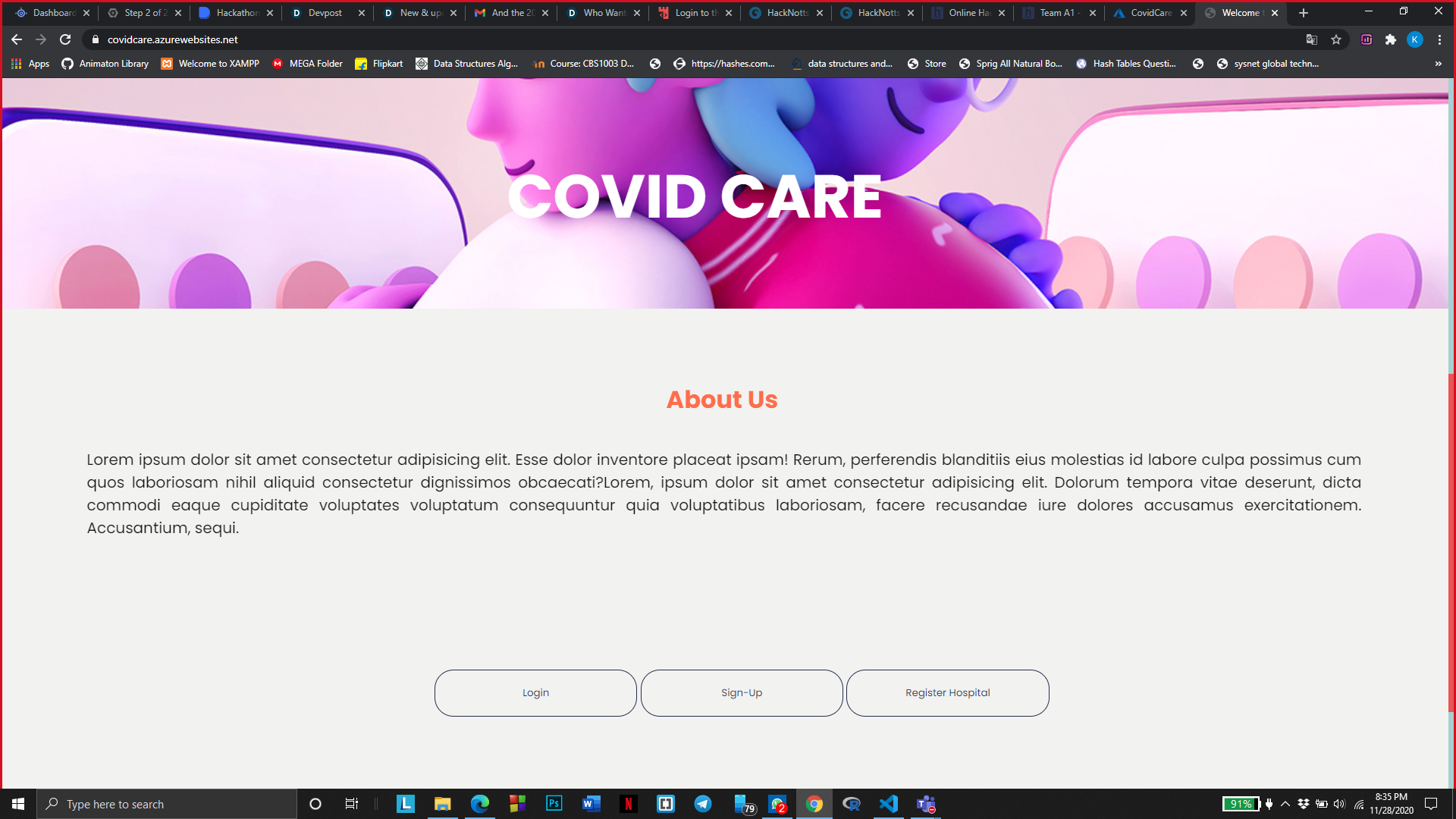
Task: Open the Apps bookmarks shortcut
Action: click(x=30, y=64)
